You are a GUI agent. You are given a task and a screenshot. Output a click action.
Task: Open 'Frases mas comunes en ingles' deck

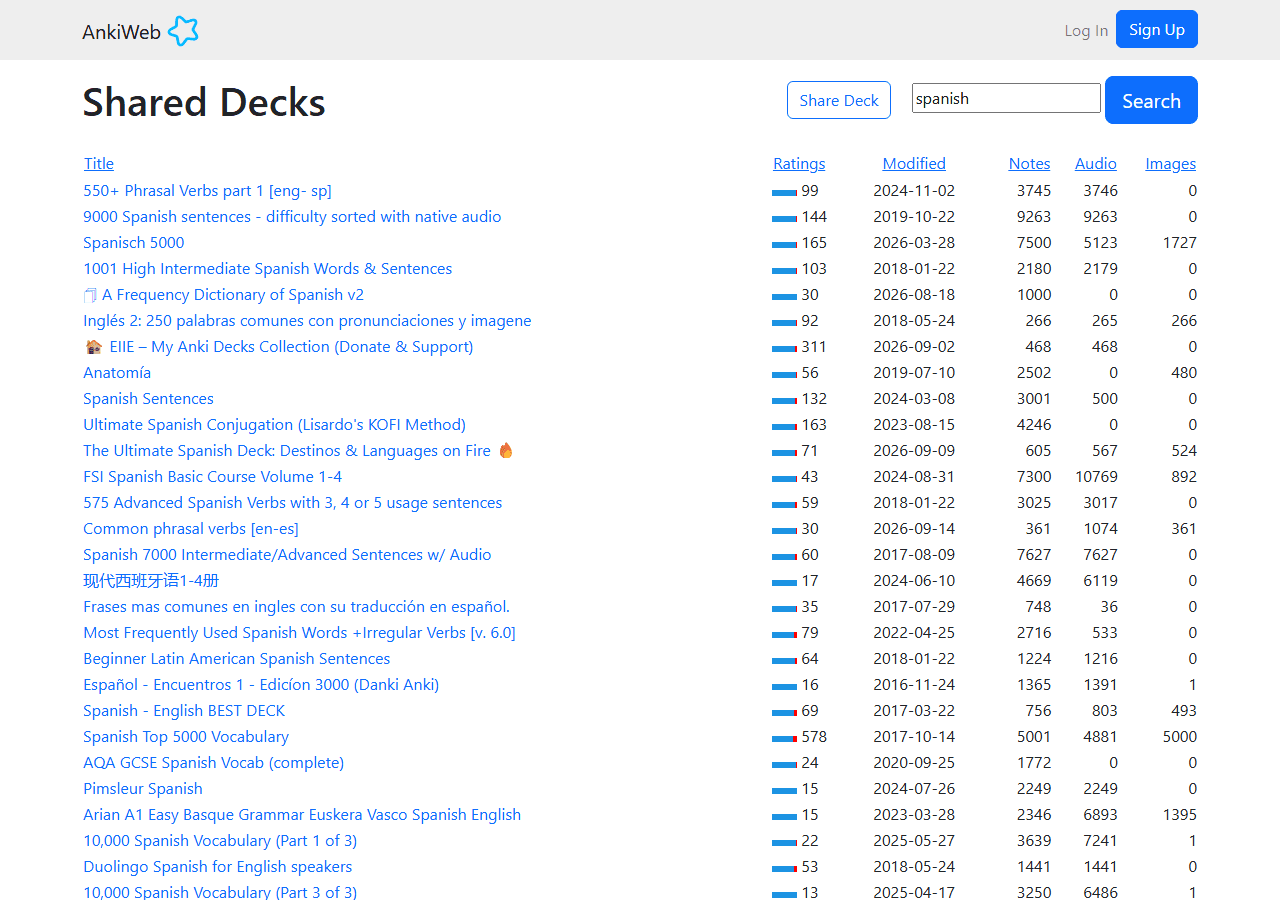(296, 606)
